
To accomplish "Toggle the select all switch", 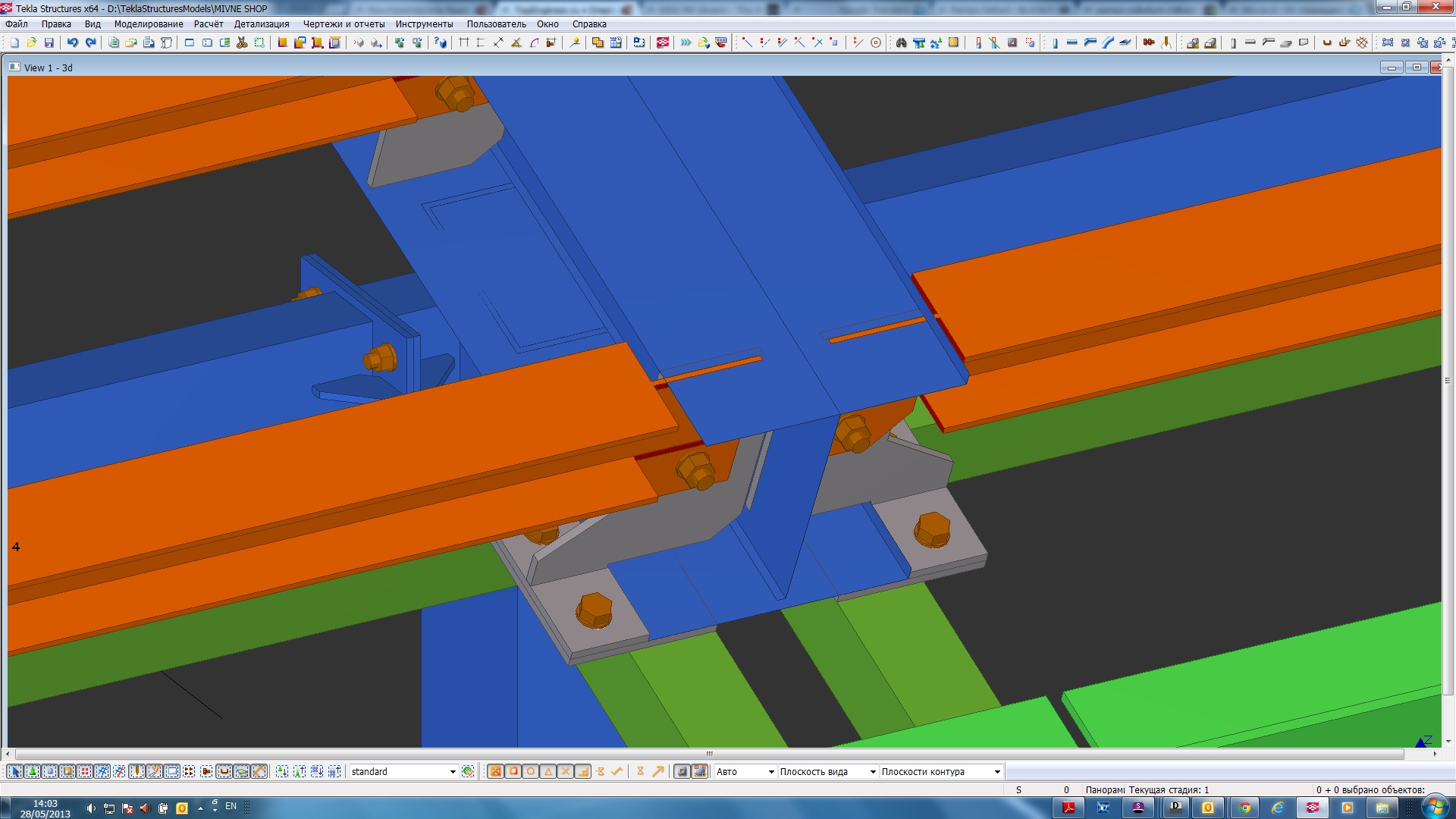I will [14, 771].
